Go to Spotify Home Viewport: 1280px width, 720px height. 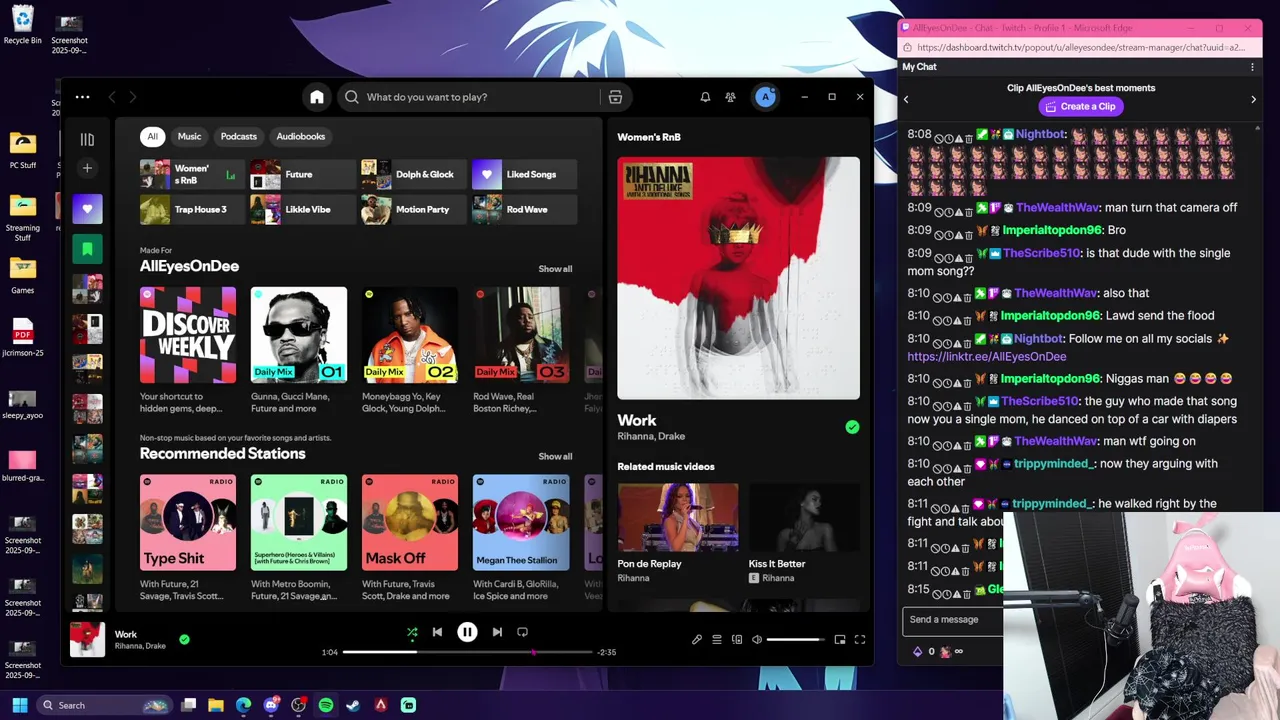click(x=317, y=97)
